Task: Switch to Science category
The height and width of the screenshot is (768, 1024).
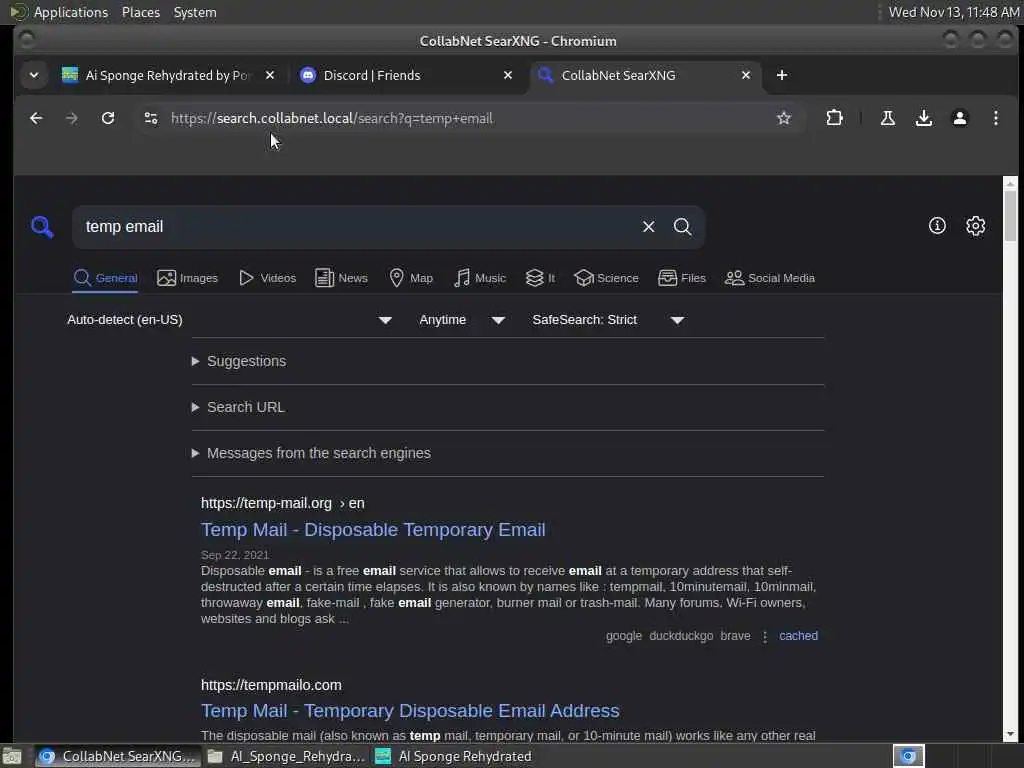Action: (x=606, y=278)
